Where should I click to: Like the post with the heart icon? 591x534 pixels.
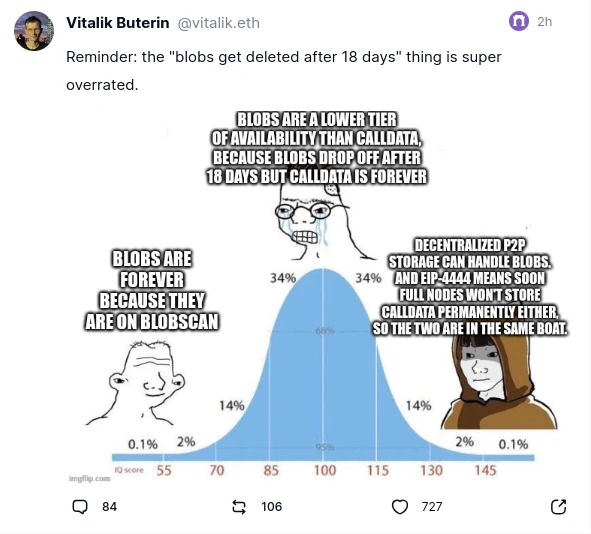400,506
